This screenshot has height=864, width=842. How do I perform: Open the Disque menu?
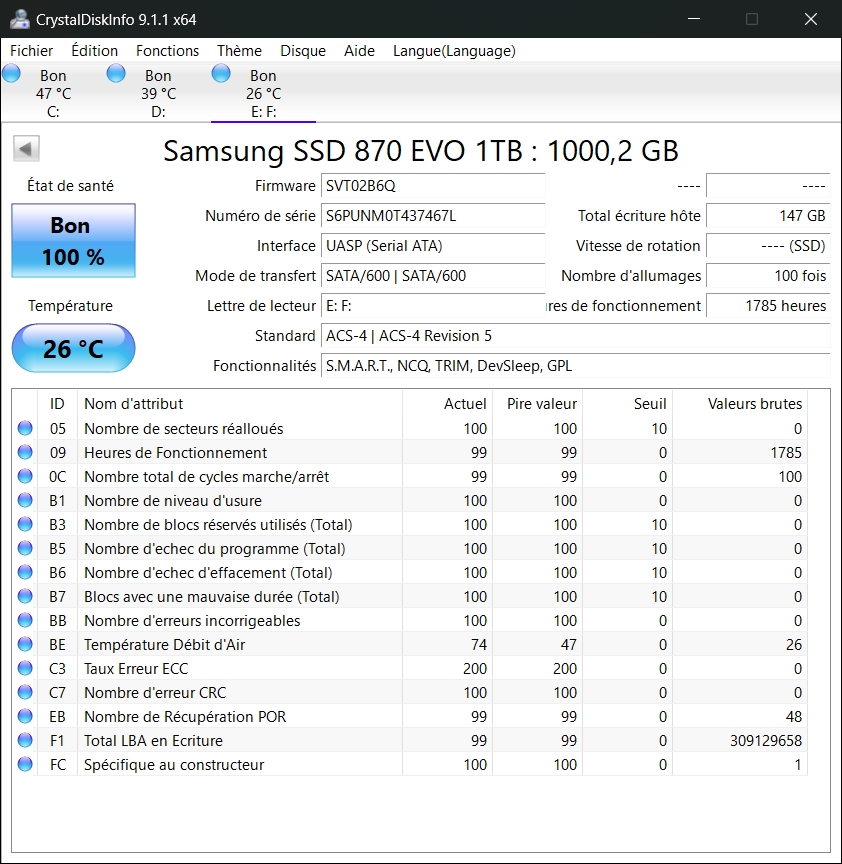pyautogui.click(x=303, y=51)
